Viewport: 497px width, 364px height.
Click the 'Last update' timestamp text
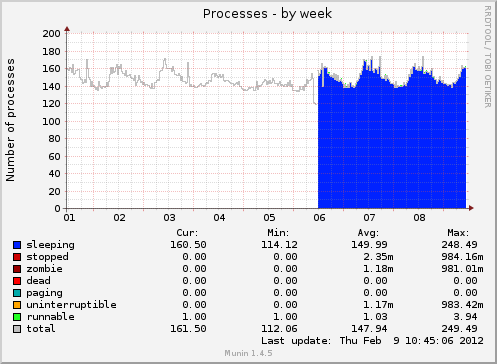372,341
